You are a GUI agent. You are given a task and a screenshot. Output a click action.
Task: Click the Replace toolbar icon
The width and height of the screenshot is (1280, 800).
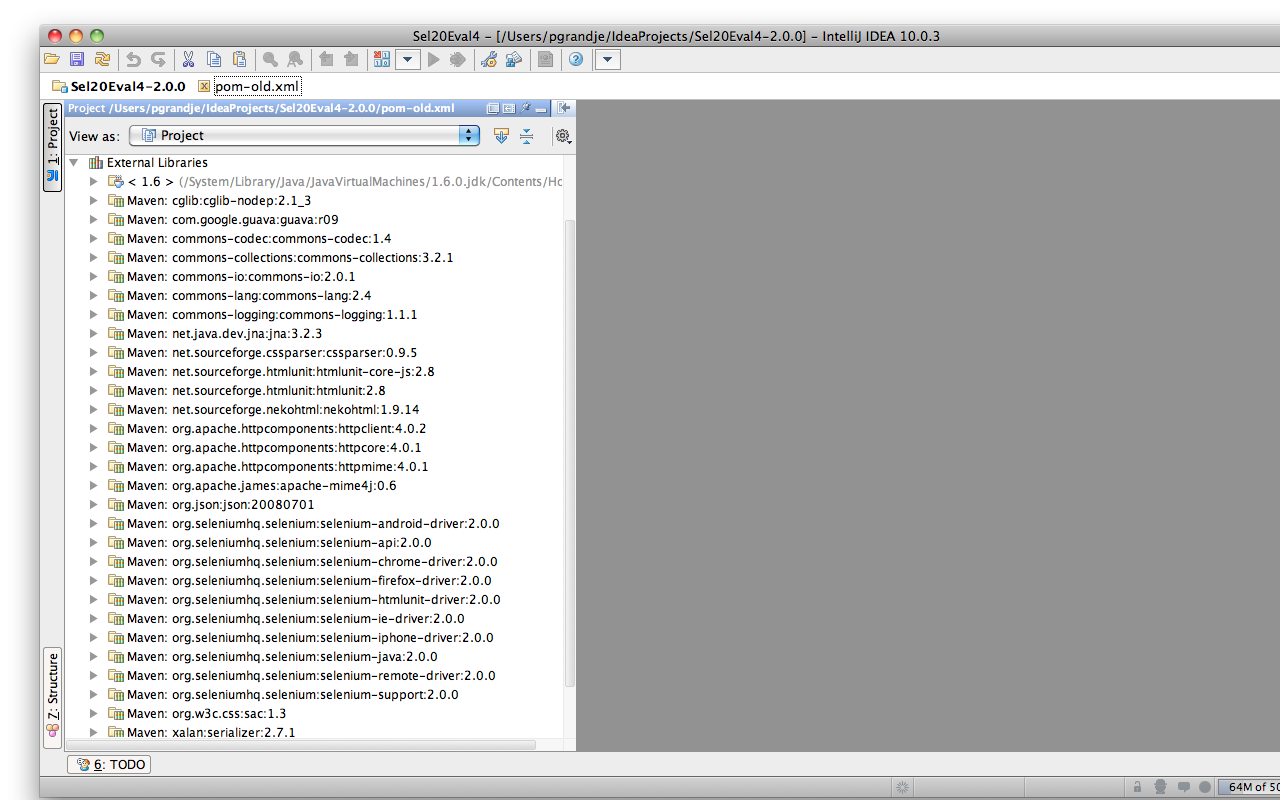(x=295, y=60)
